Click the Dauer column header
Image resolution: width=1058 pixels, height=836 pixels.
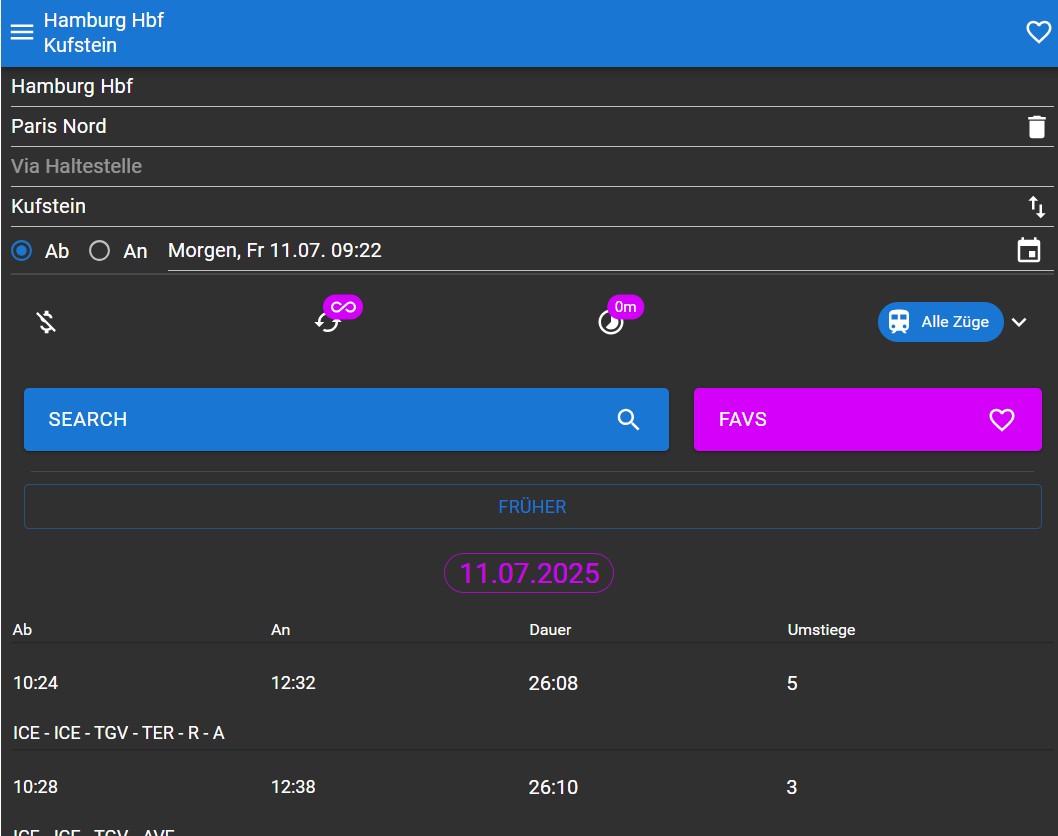(550, 630)
